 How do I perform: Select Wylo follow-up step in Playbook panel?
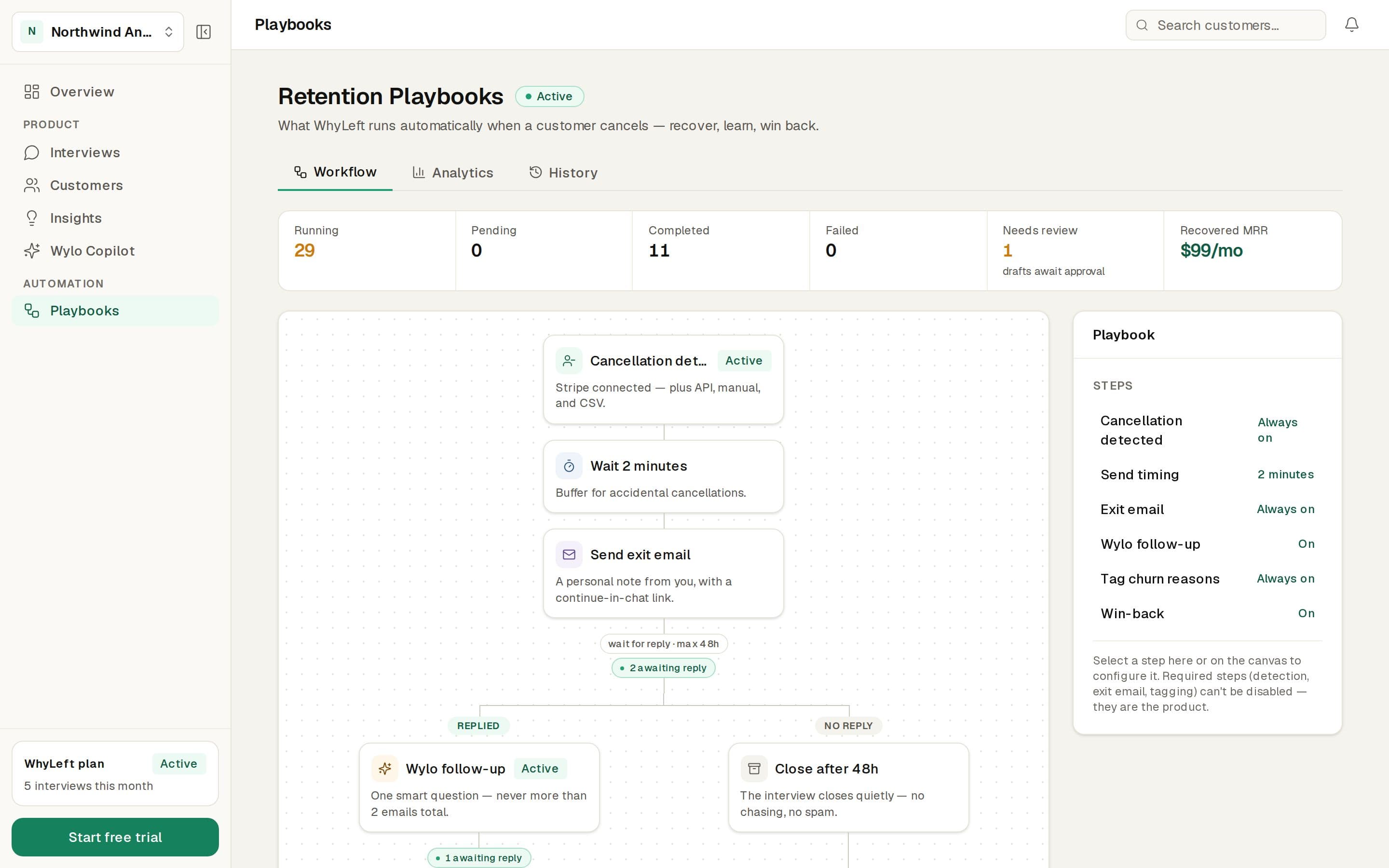tap(1207, 544)
